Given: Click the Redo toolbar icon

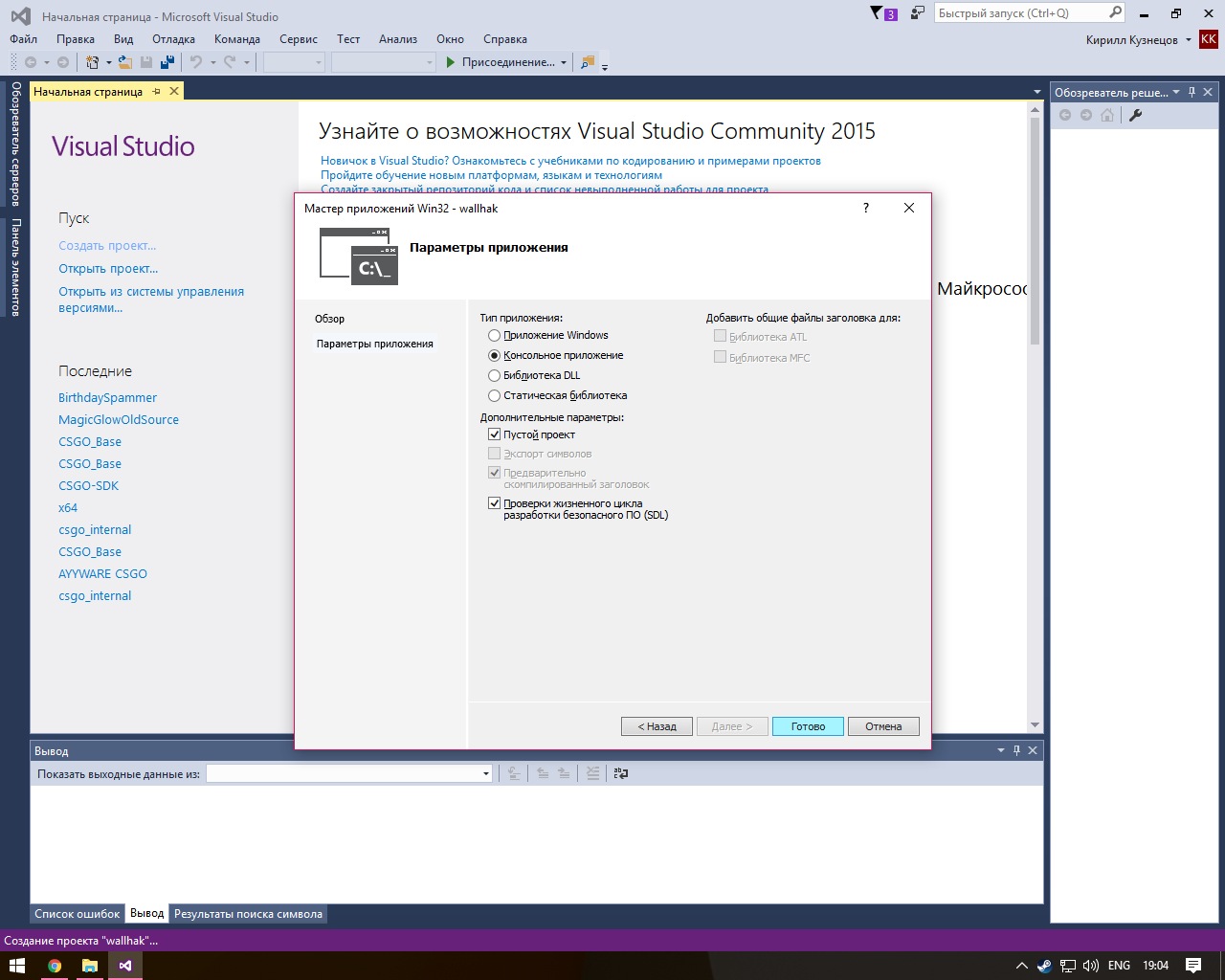Looking at the screenshot, I should (230, 62).
